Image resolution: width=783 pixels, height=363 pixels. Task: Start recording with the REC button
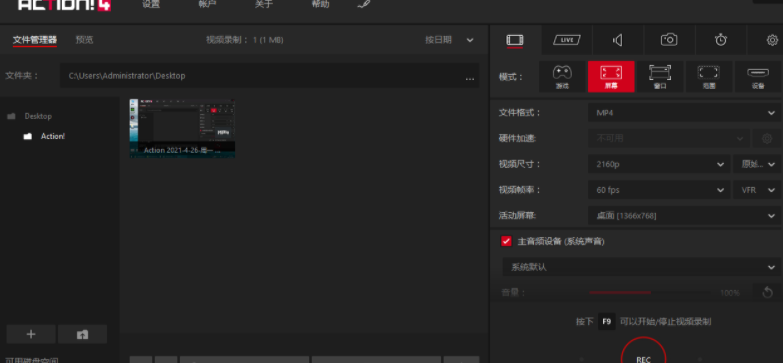coord(643,351)
